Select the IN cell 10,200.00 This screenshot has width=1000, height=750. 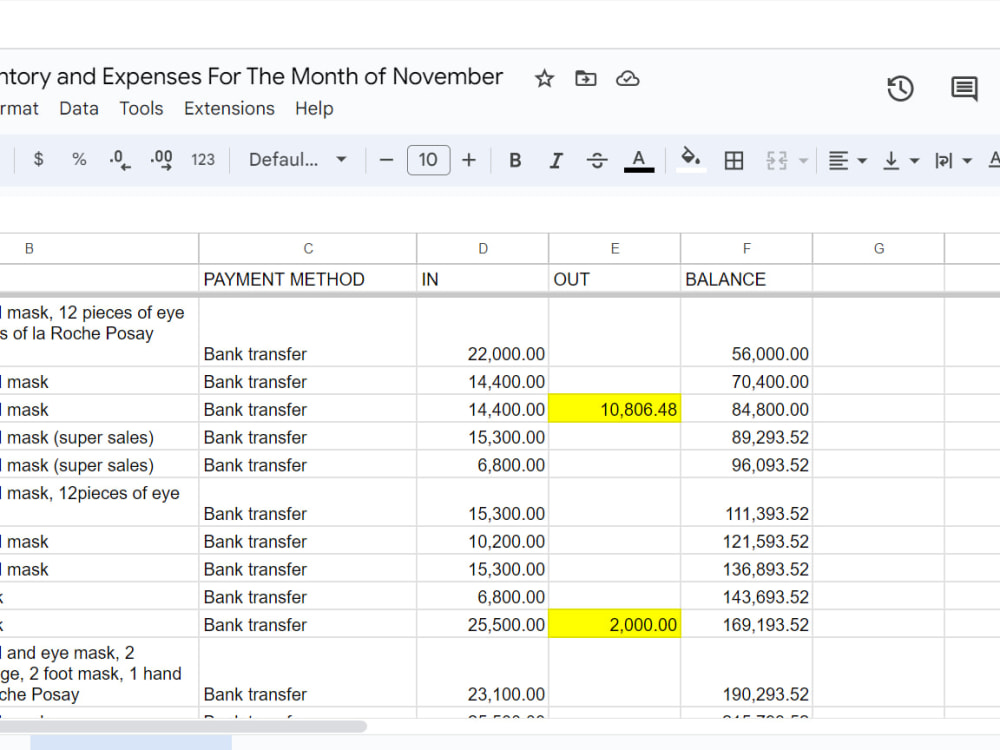[x=483, y=541]
